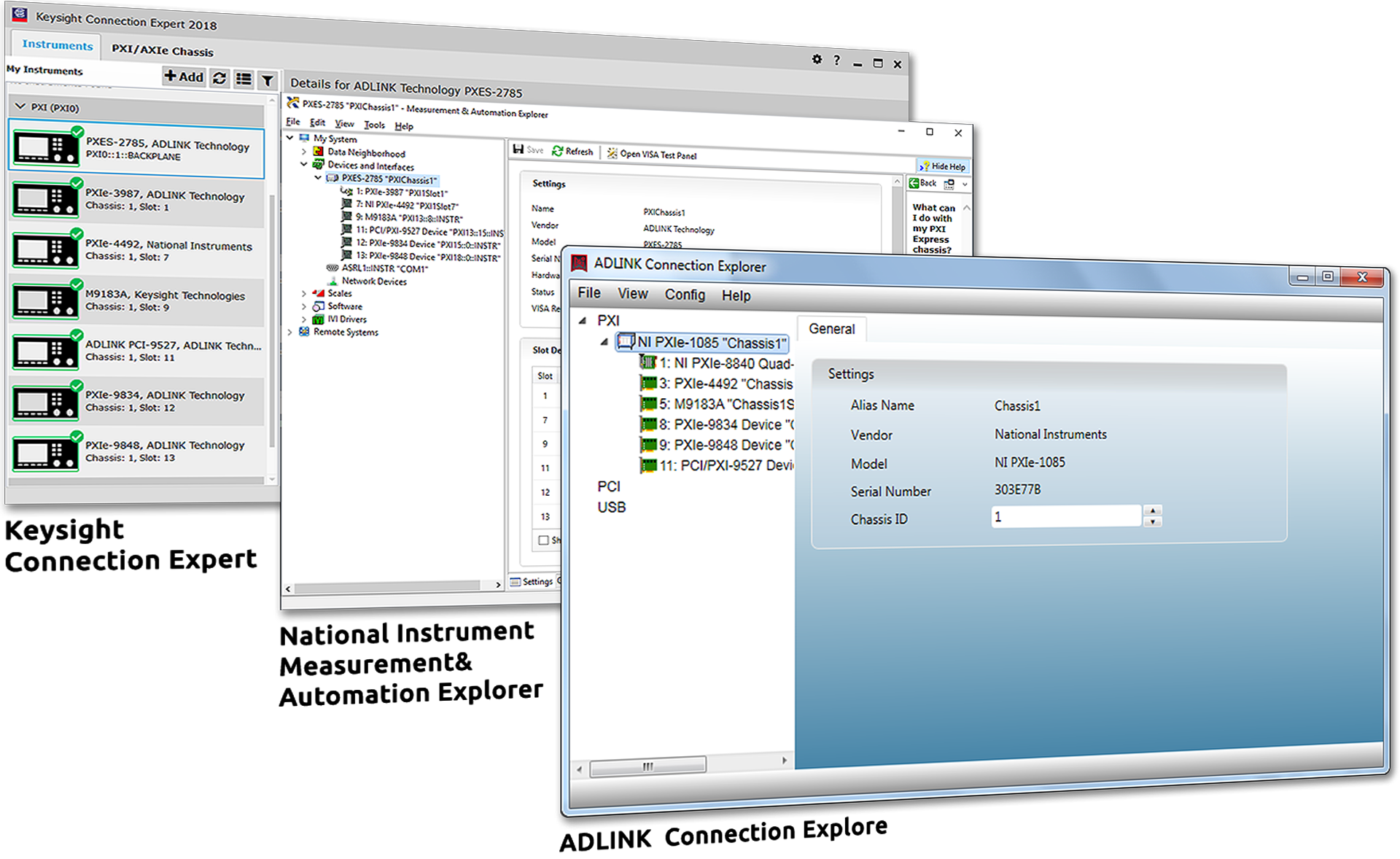Open General tab in ADLINK Explorer
The width and height of the screenshot is (1400, 859).
[831, 329]
